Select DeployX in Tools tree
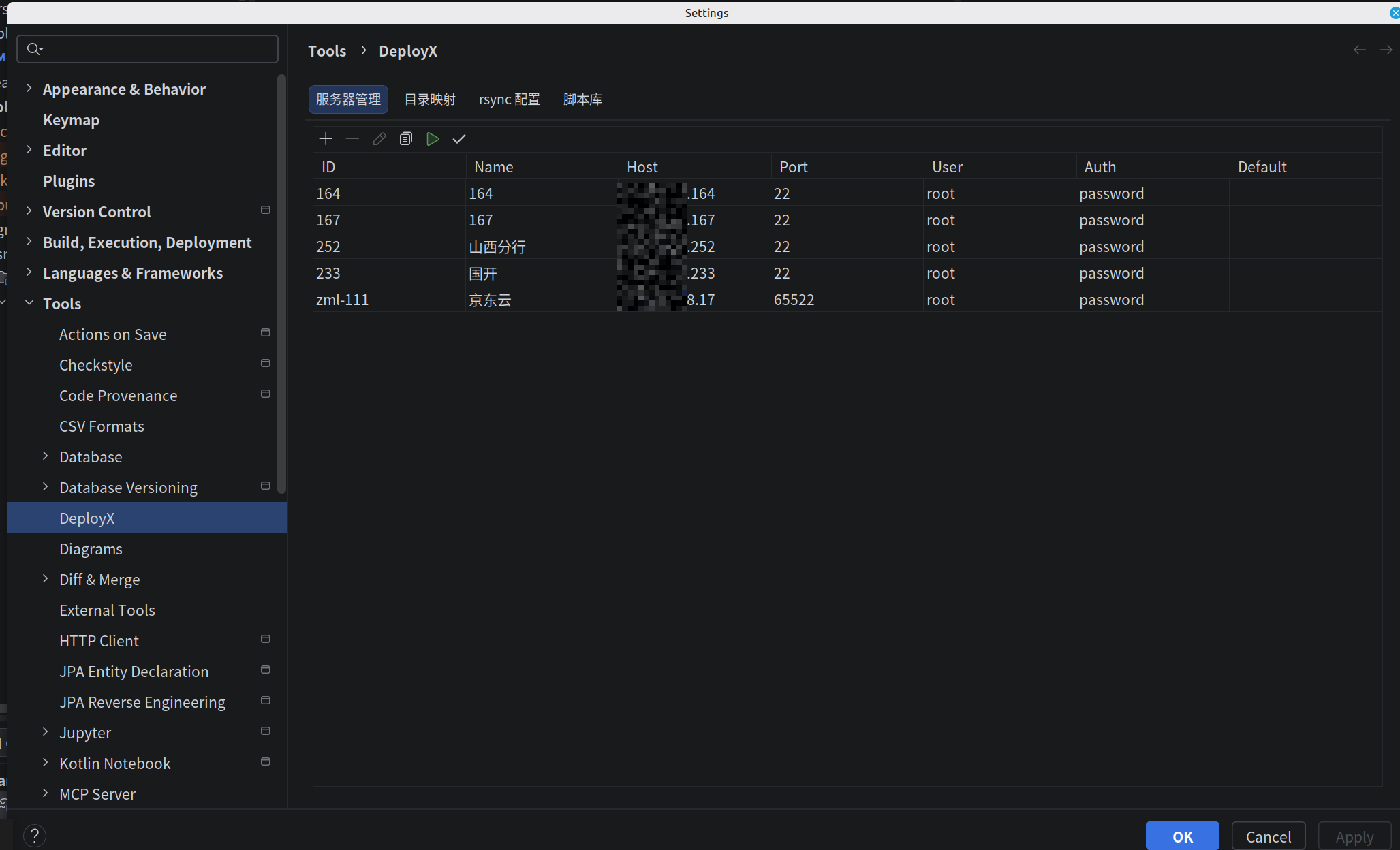Screen dimensions: 1400x850 (x=147, y=518)
